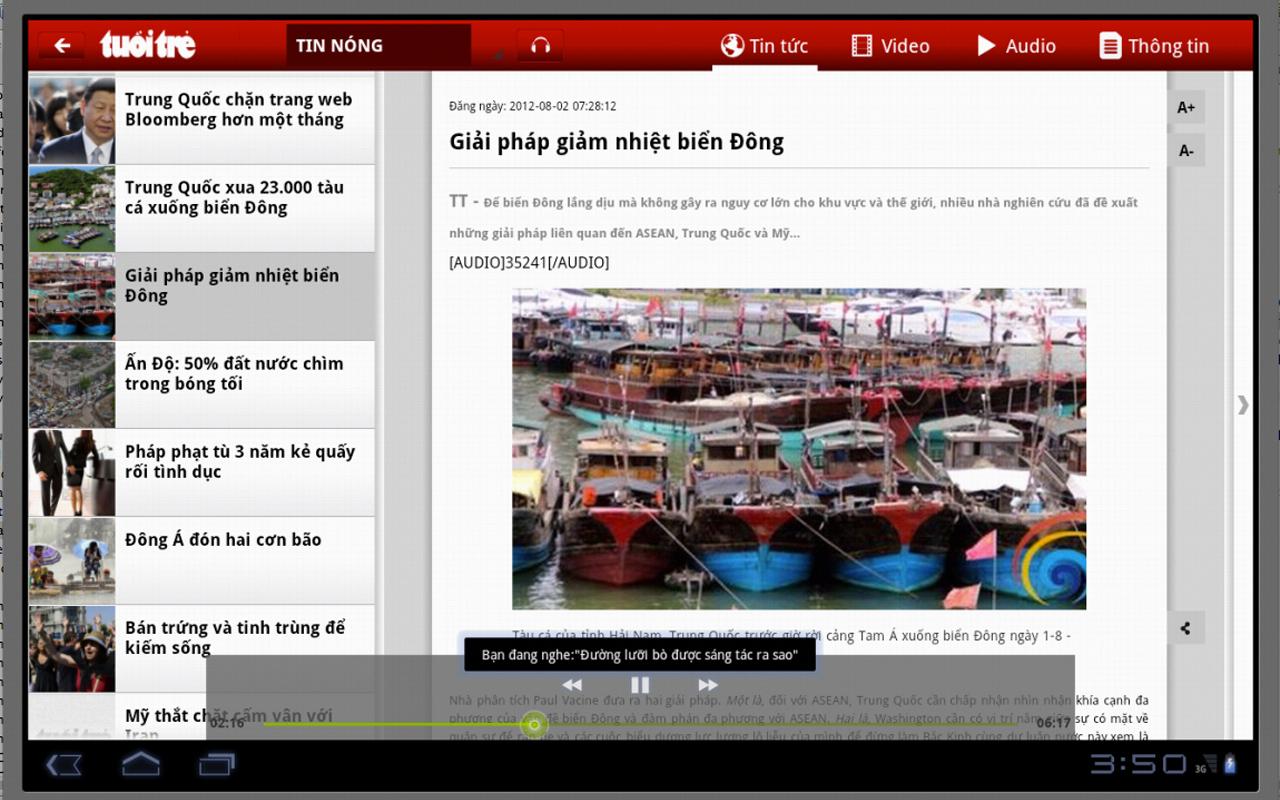The width and height of the screenshot is (1280, 800).
Task: Tap thumbnail for Đông Á bão article
Action: [72, 560]
